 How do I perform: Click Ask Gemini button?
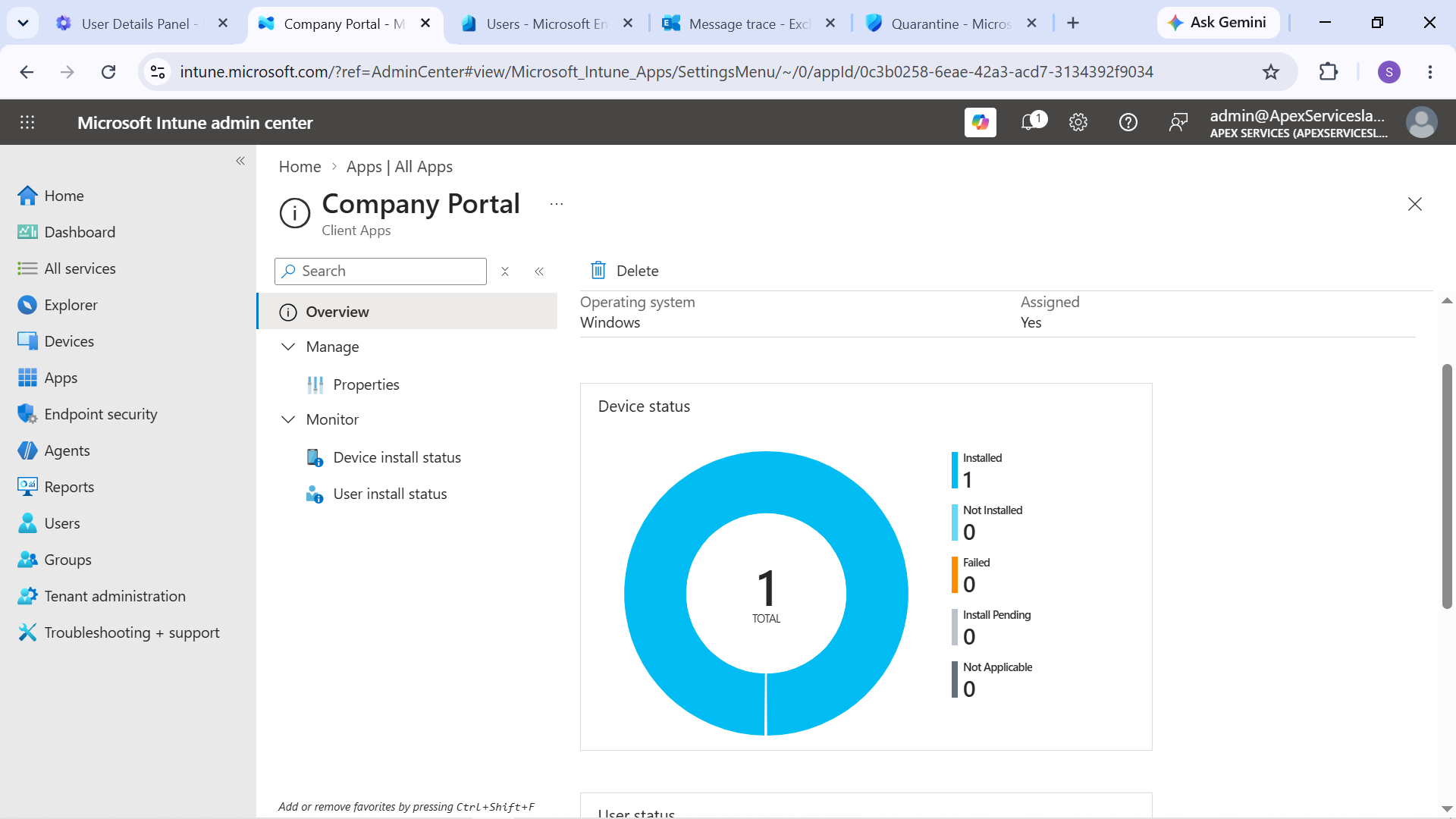(x=1218, y=23)
